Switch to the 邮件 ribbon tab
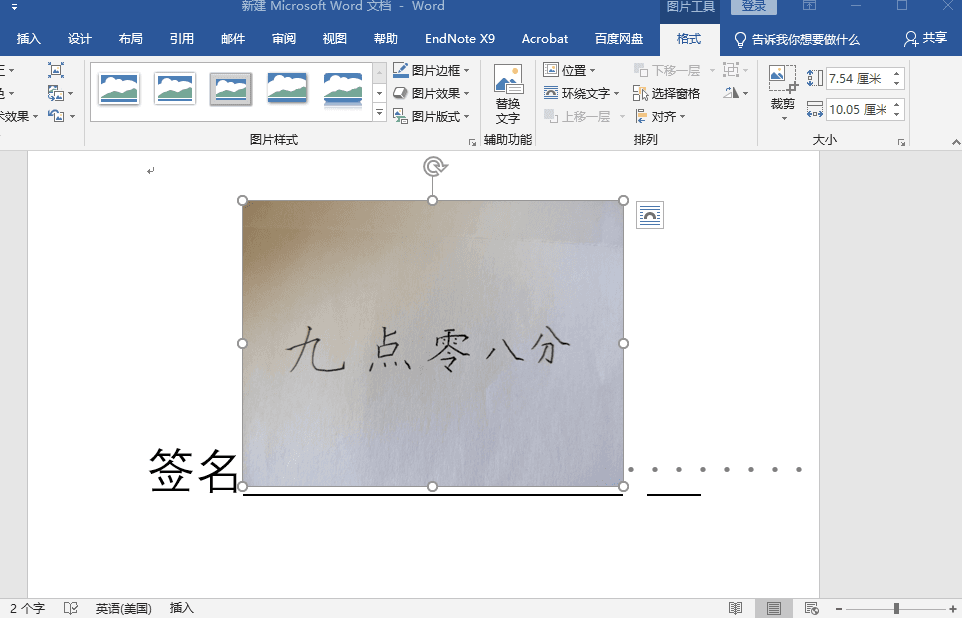The image size is (962, 618). (233, 39)
